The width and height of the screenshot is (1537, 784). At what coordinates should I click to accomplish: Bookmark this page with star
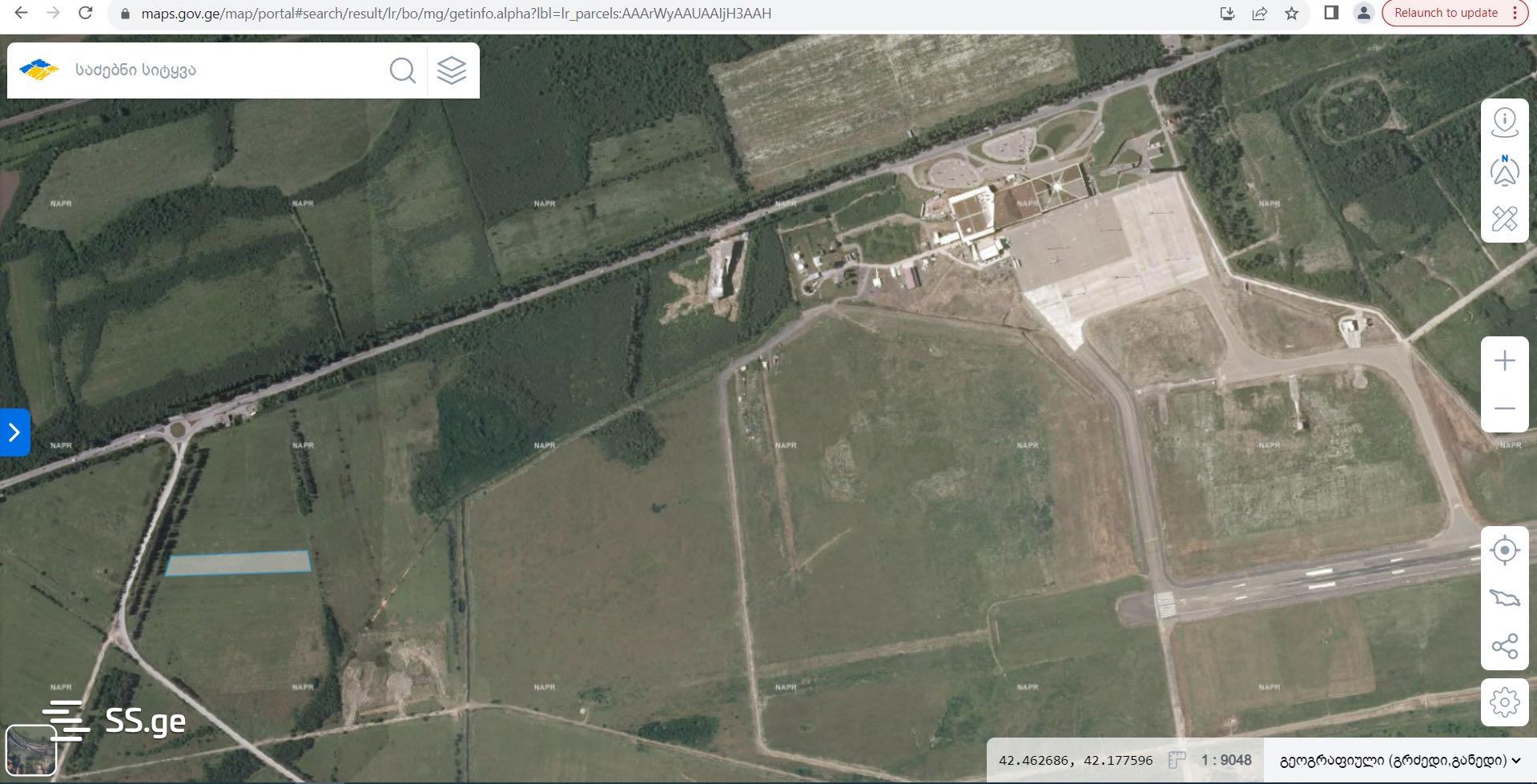tap(1291, 13)
